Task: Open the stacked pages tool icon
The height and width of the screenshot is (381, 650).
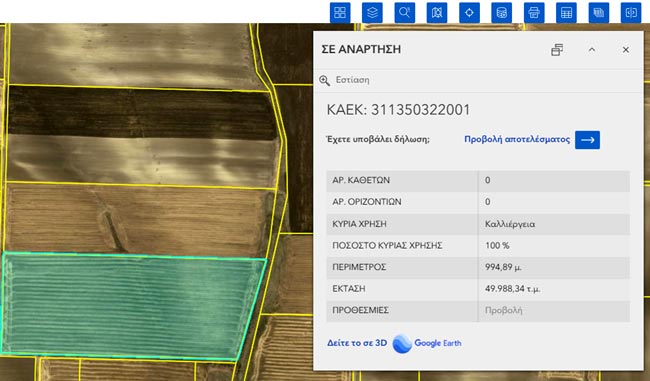Action: coord(599,12)
